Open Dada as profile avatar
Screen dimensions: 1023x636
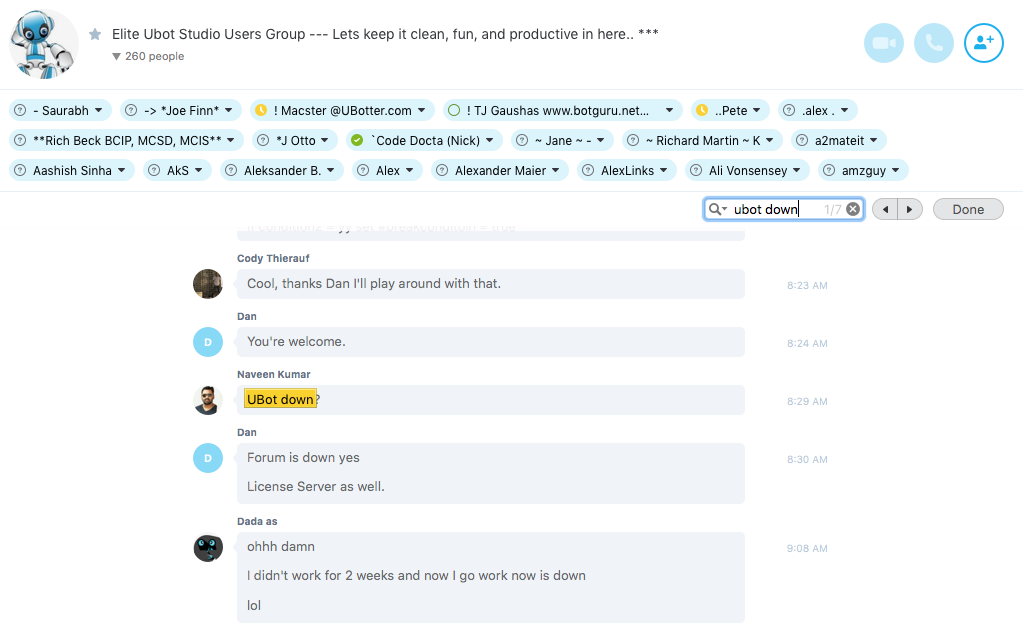tap(207, 547)
